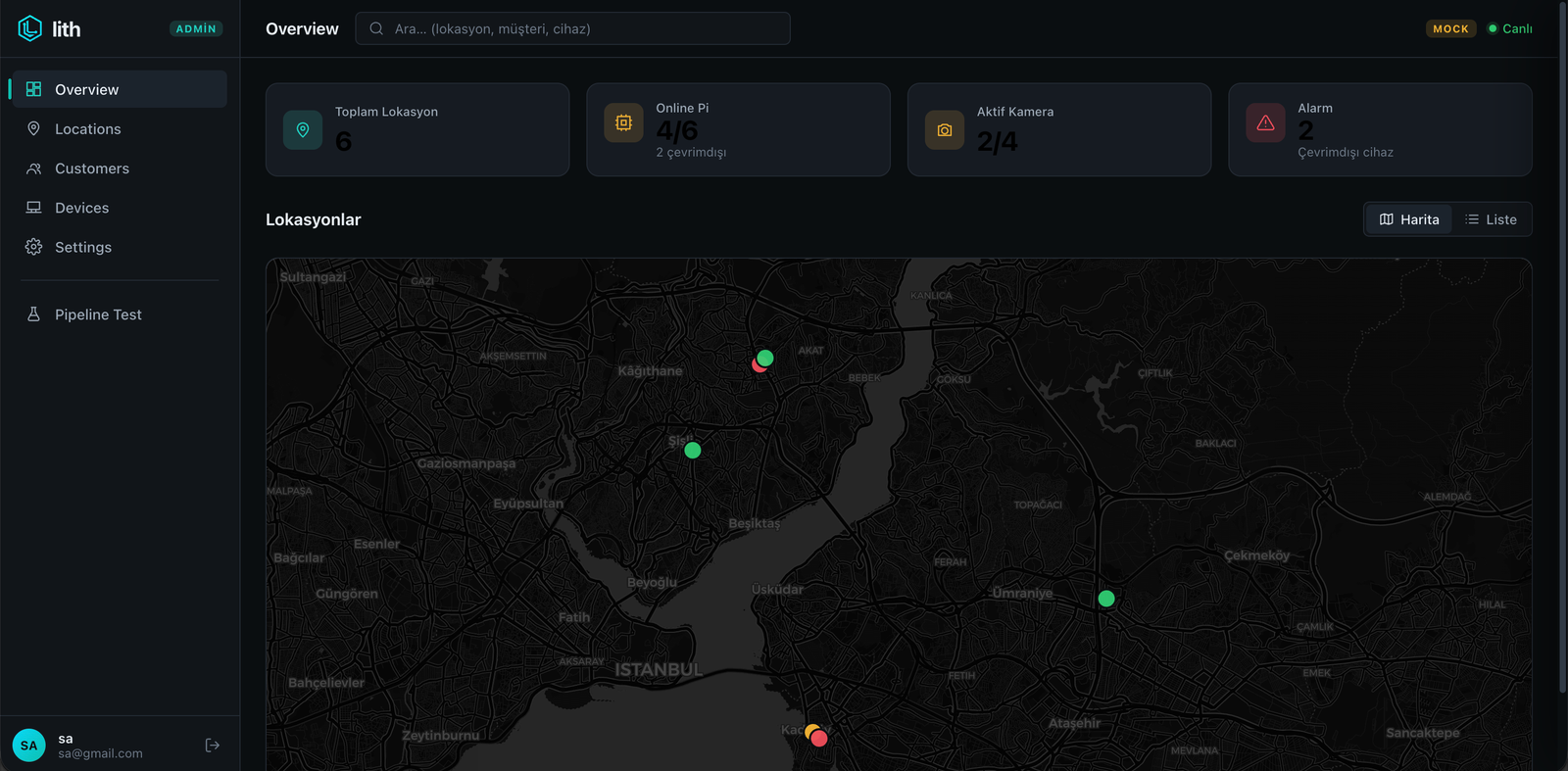The image size is (1568, 771).
Task: Click the ADMIN badge
Action: [x=196, y=29]
